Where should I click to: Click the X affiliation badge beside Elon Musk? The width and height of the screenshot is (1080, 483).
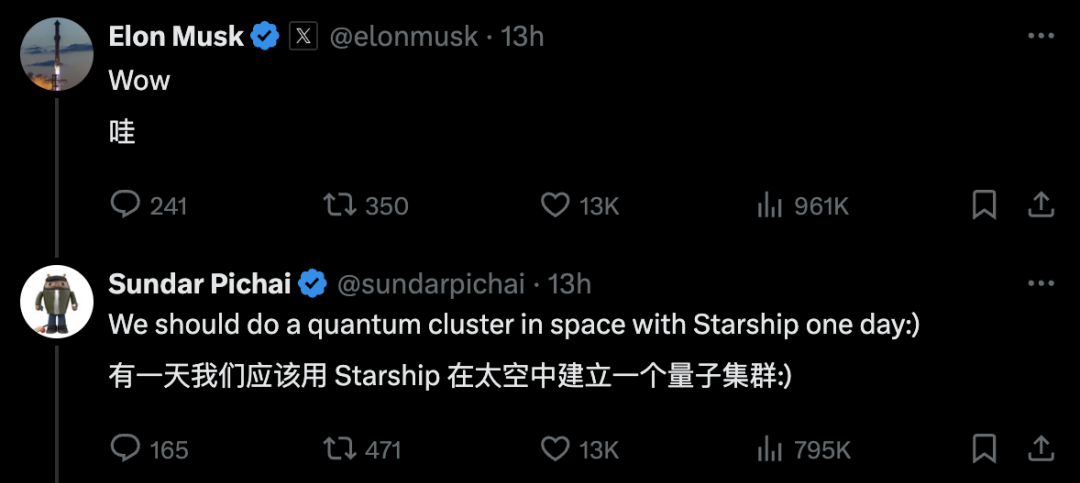pos(303,37)
